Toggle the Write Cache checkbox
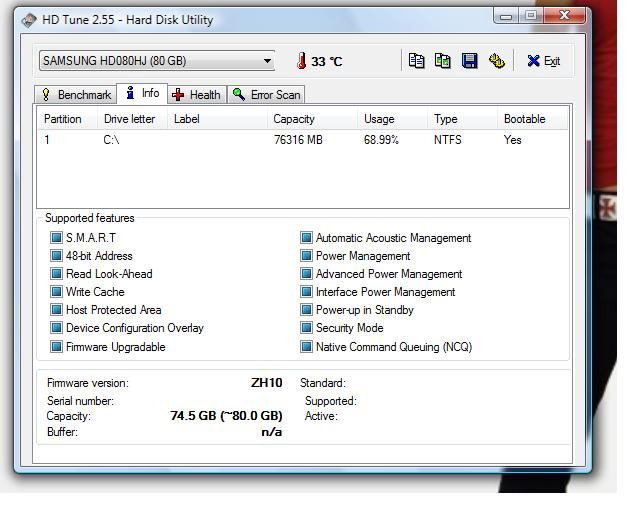The height and width of the screenshot is (512, 640). [56, 292]
